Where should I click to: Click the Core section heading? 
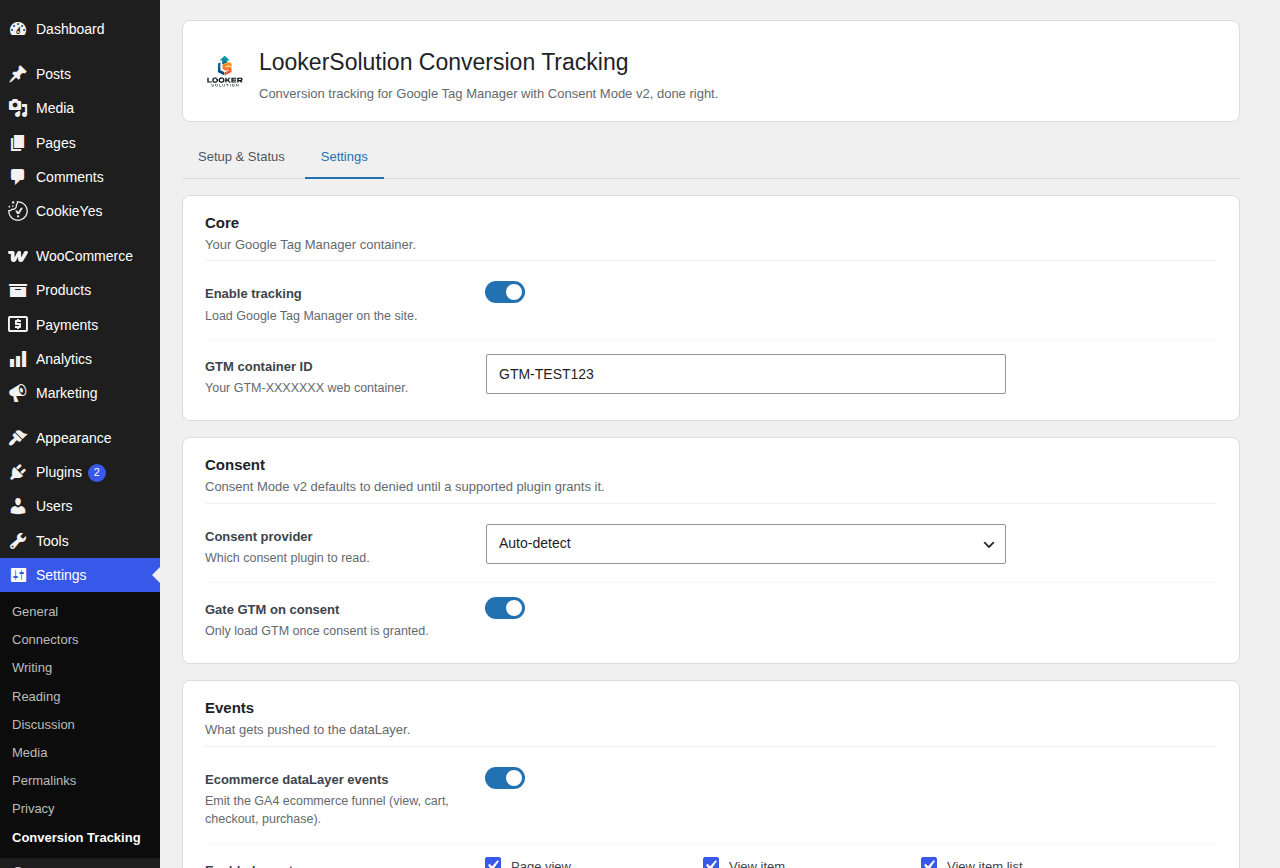click(222, 222)
